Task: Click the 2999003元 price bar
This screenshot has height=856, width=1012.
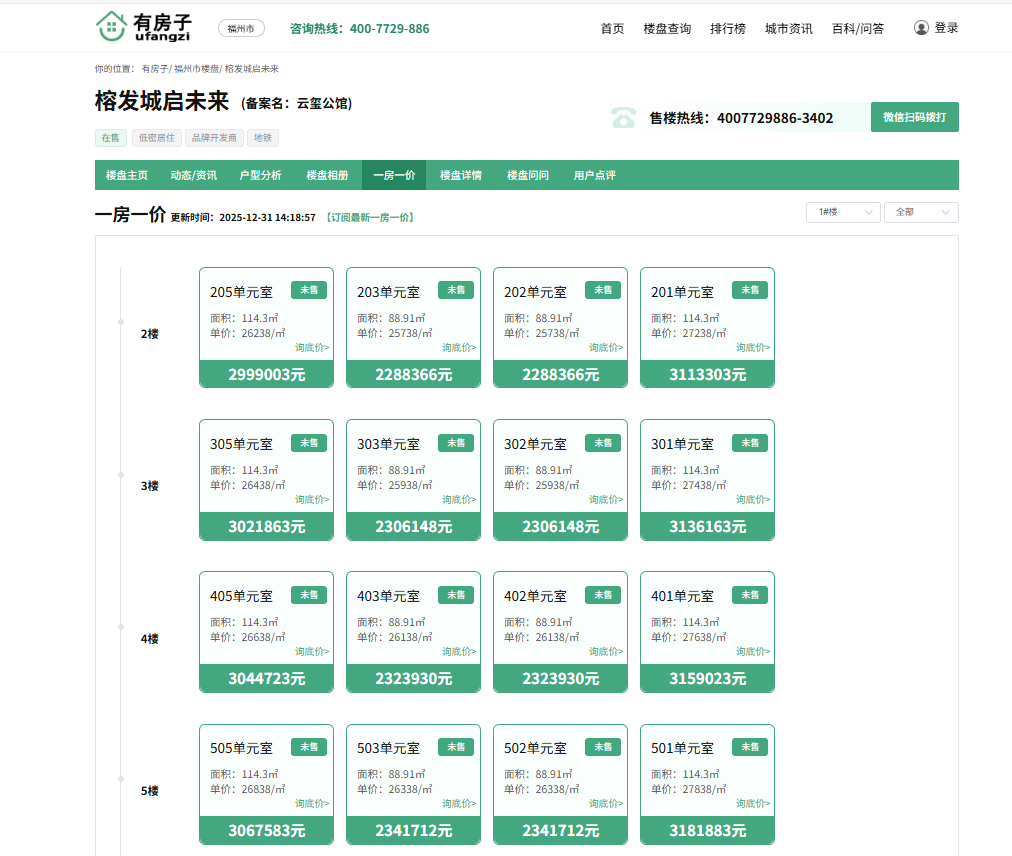Action: point(266,375)
